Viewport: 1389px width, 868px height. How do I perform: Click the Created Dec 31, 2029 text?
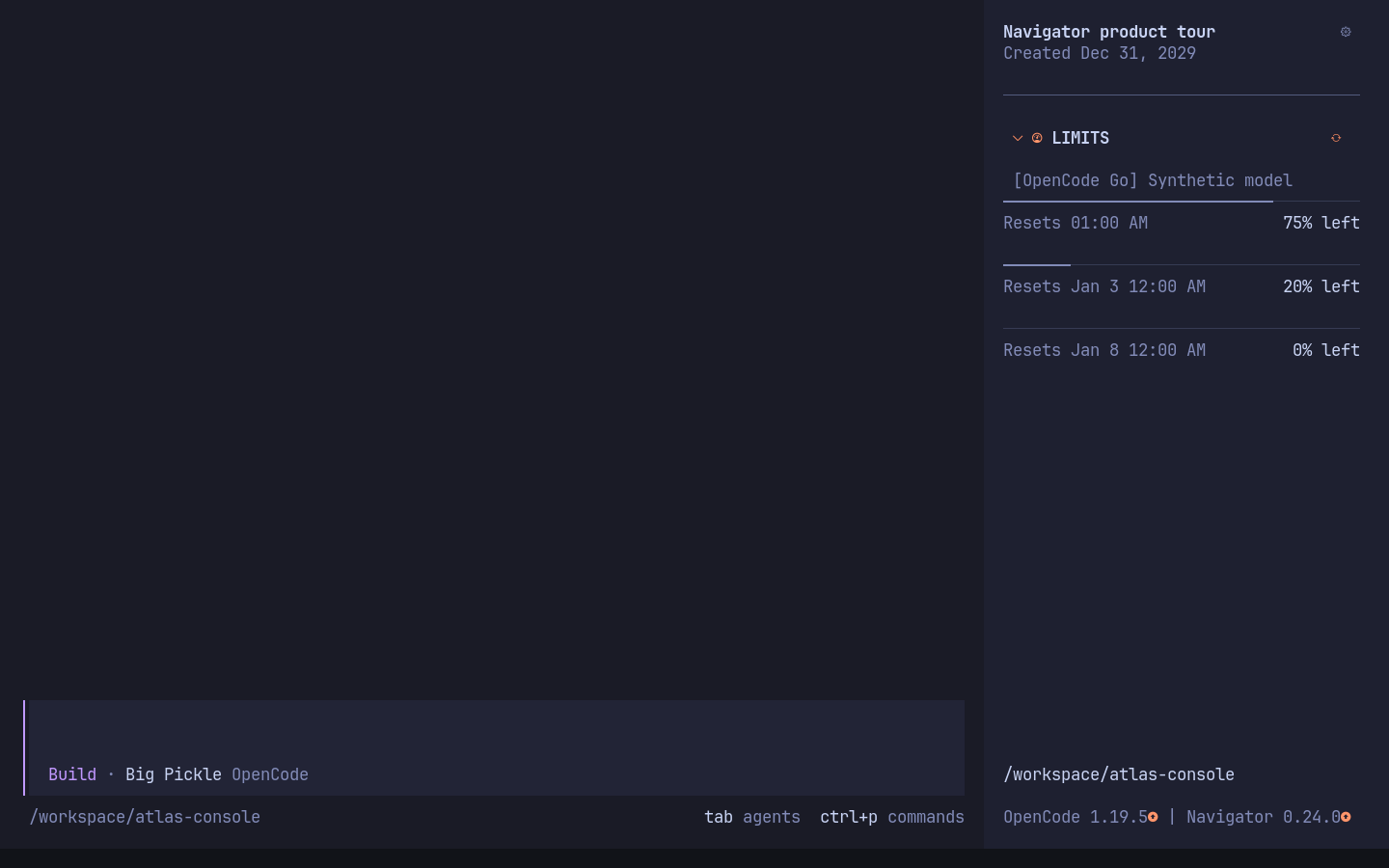pyautogui.click(x=1100, y=53)
